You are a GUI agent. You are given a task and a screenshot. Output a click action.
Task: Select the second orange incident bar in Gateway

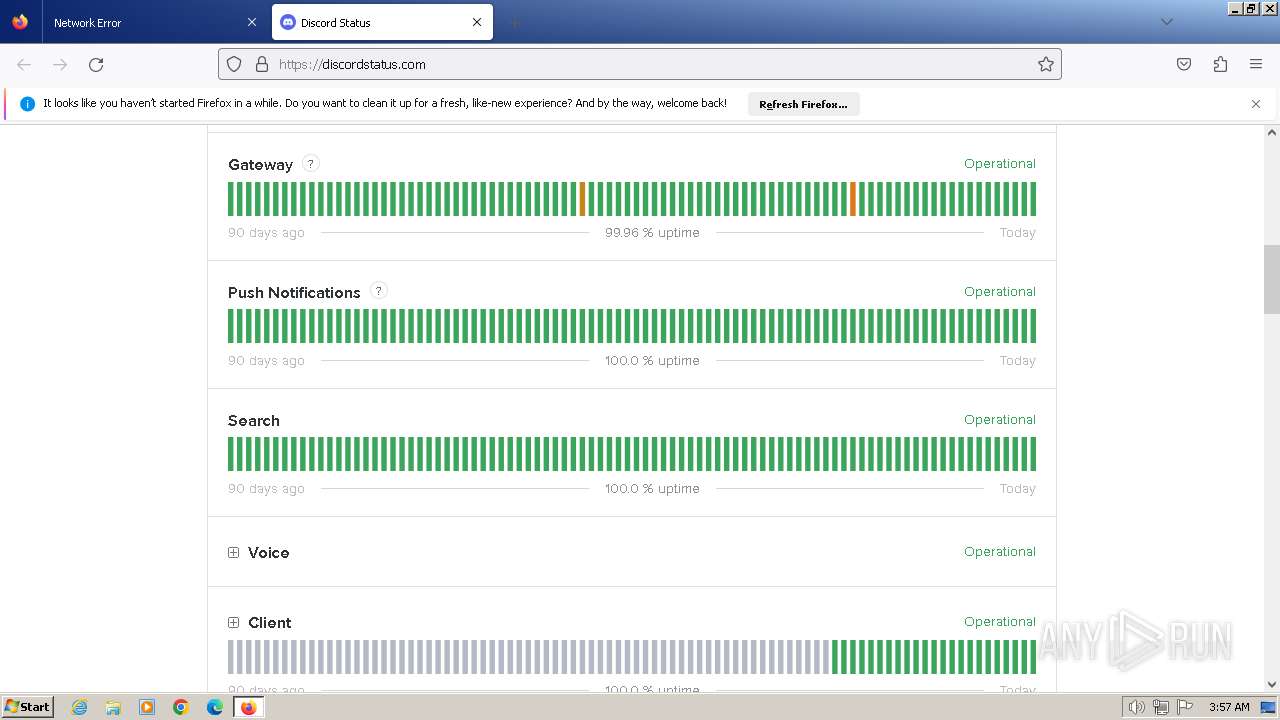pyautogui.click(x=853, y=198)
